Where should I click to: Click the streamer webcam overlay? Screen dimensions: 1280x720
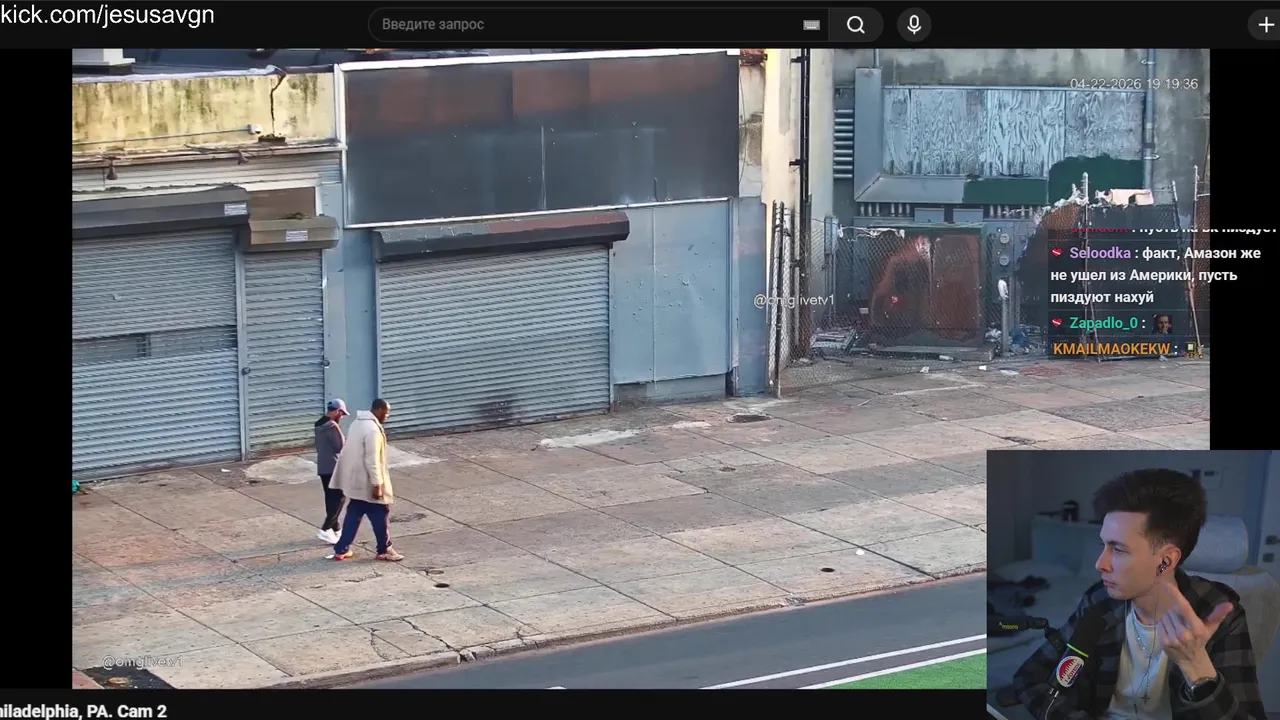1133,585
